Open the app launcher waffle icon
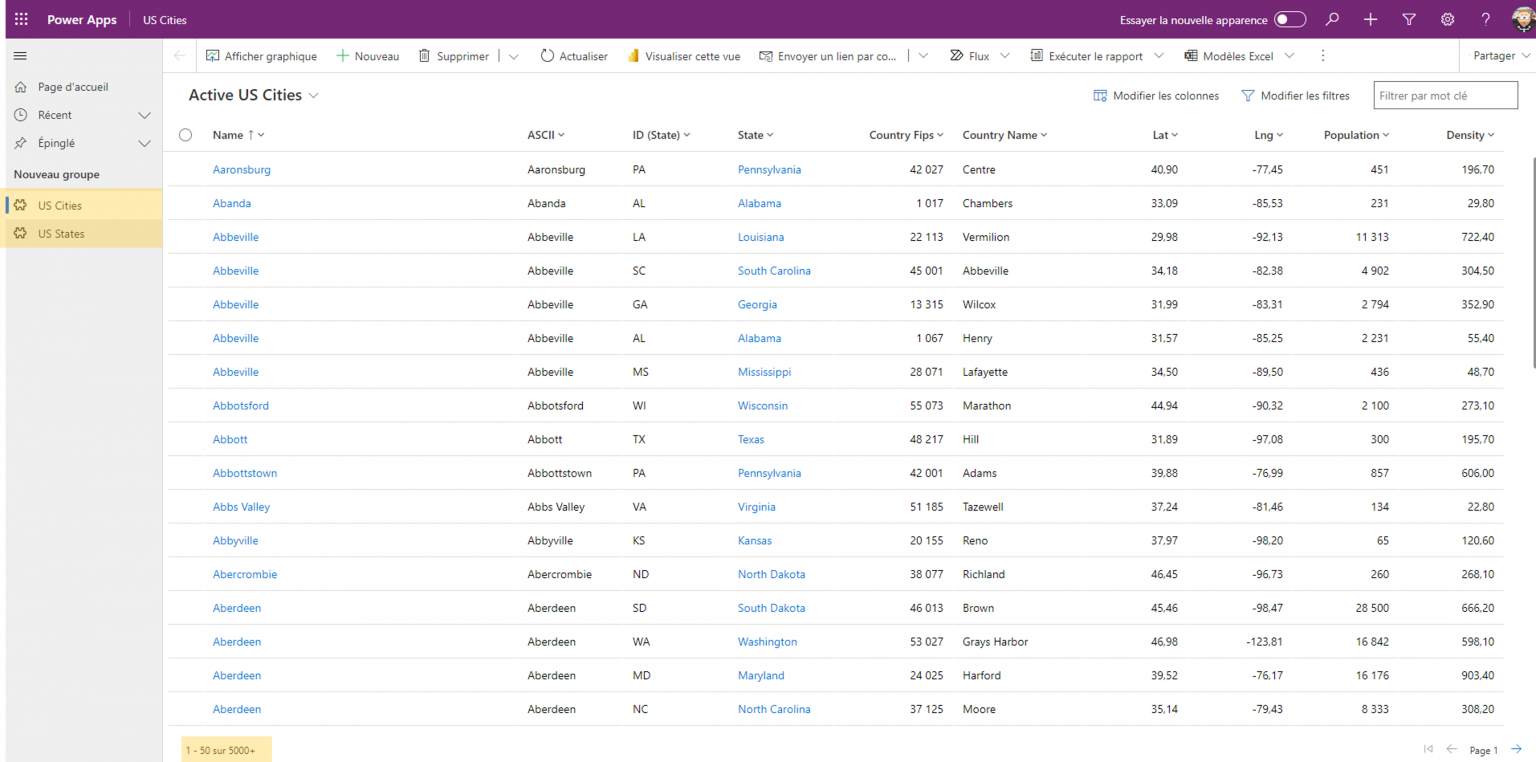The height and width of the screenshot is (762, 1536). (19, 19)
